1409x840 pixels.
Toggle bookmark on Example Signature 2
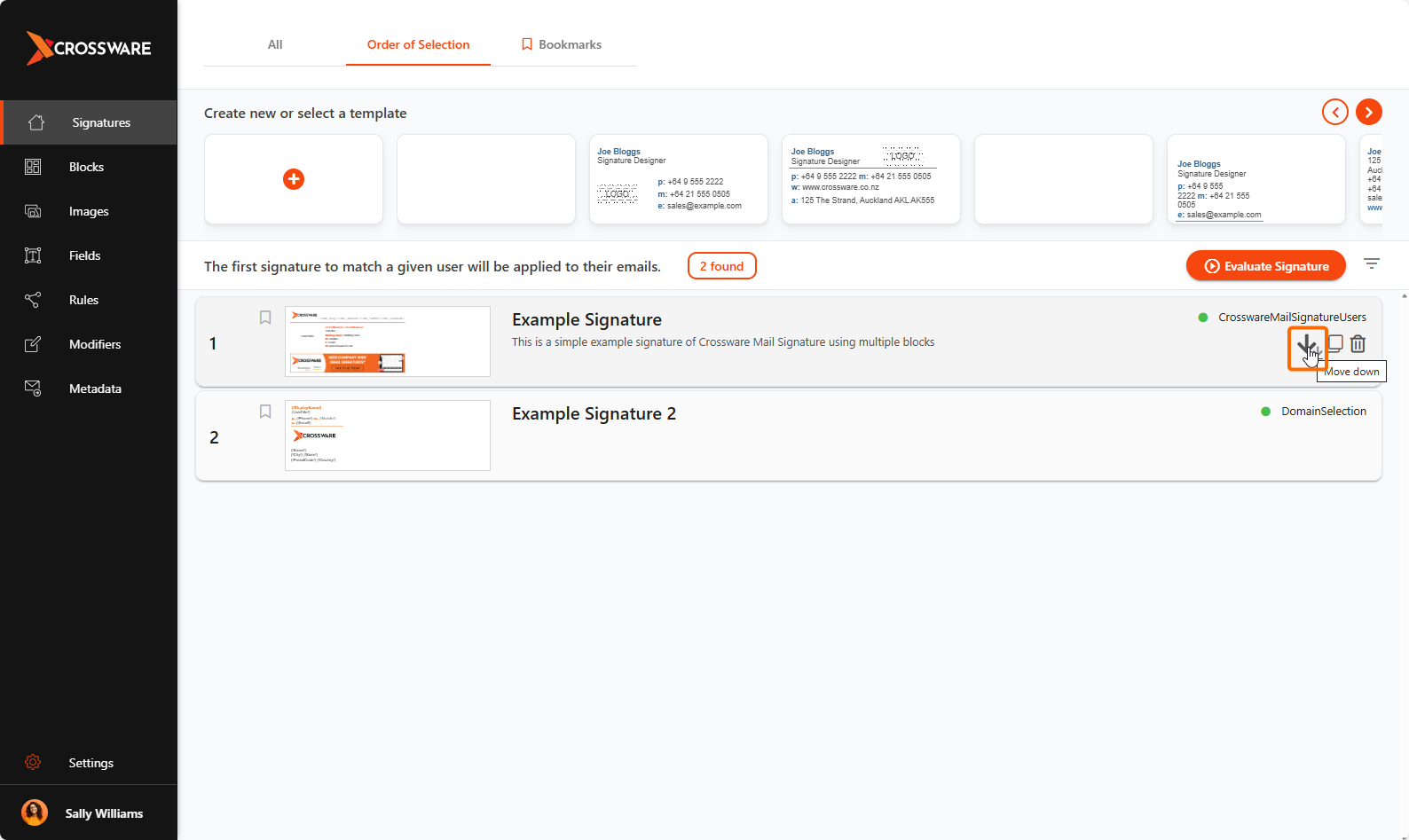coord(265,412)
